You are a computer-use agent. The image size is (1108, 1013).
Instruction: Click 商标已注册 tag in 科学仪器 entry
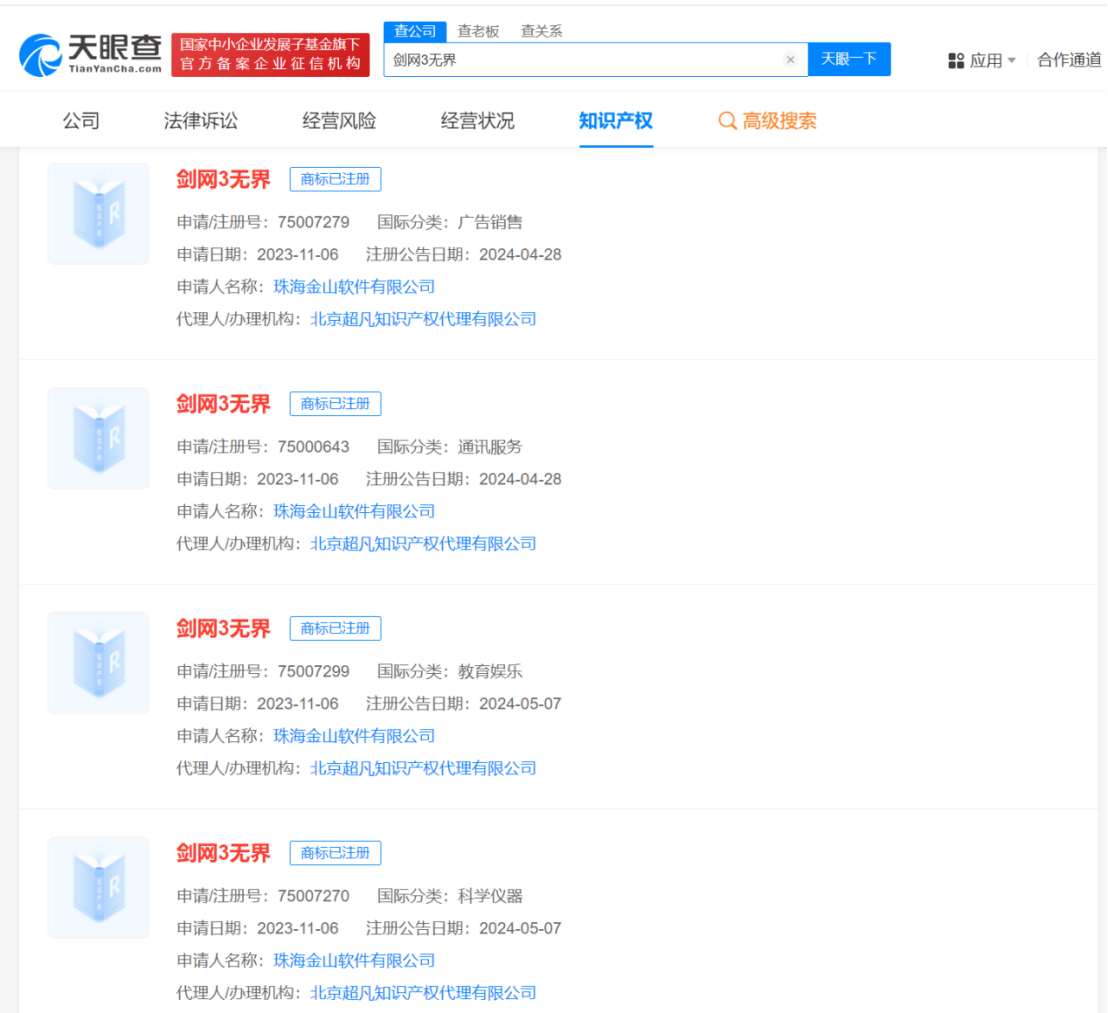[336, 853]
